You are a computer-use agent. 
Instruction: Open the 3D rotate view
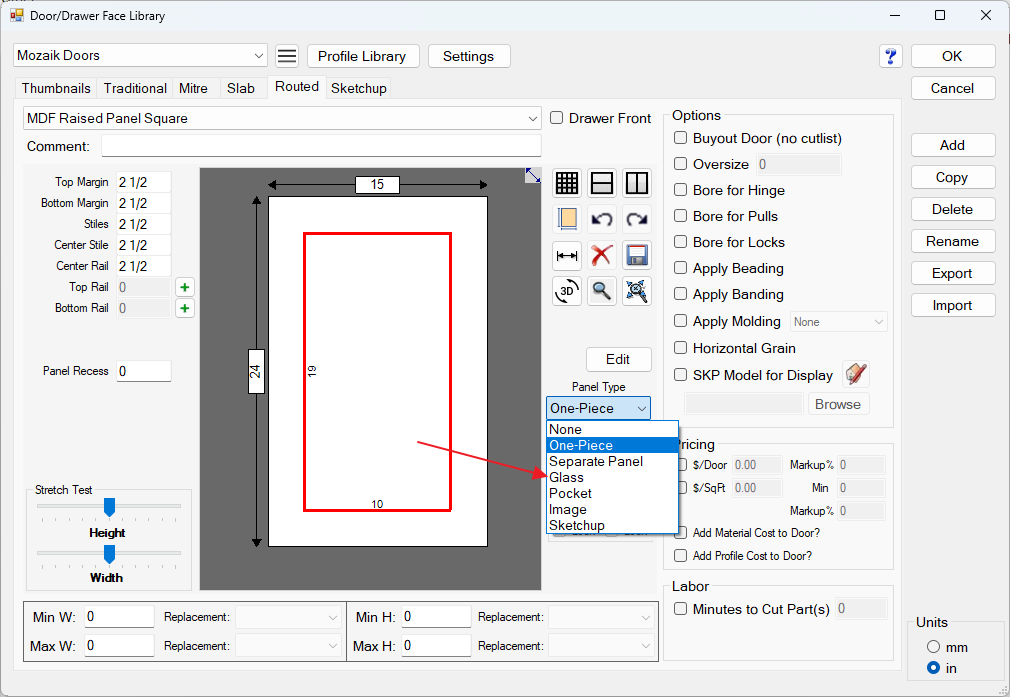coord(567,291)
